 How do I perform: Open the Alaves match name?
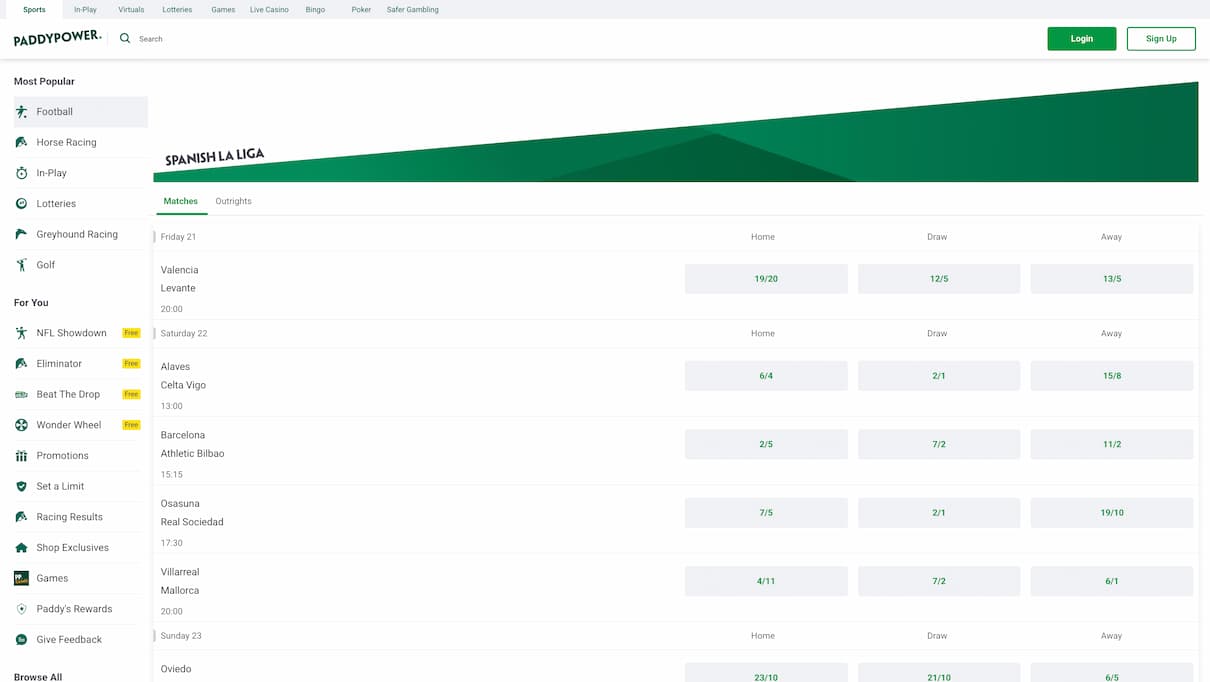pos(175,367)
